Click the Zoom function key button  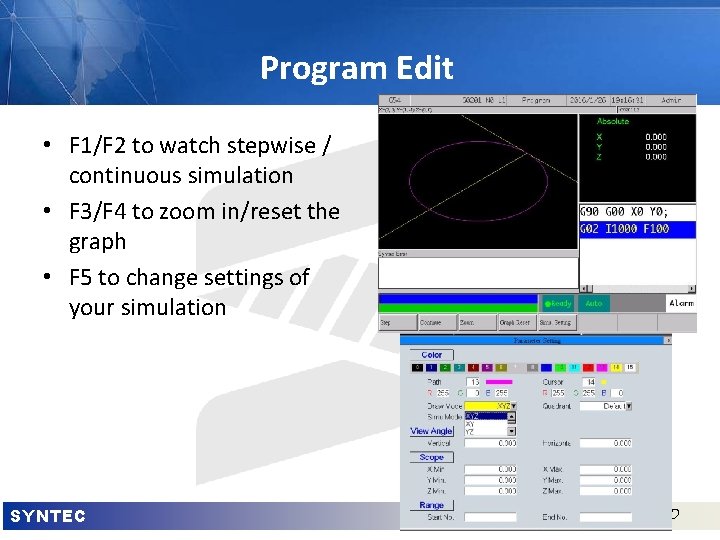tap(478, 322)
